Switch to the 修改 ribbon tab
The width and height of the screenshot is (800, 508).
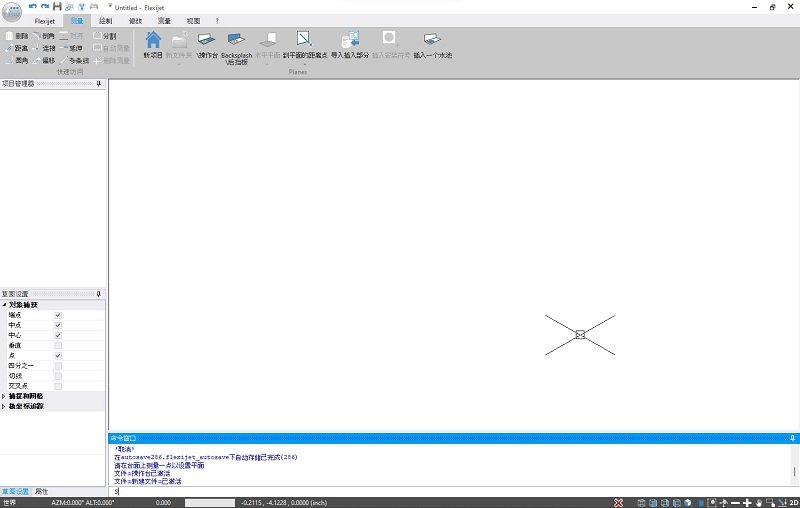(135, 21)
